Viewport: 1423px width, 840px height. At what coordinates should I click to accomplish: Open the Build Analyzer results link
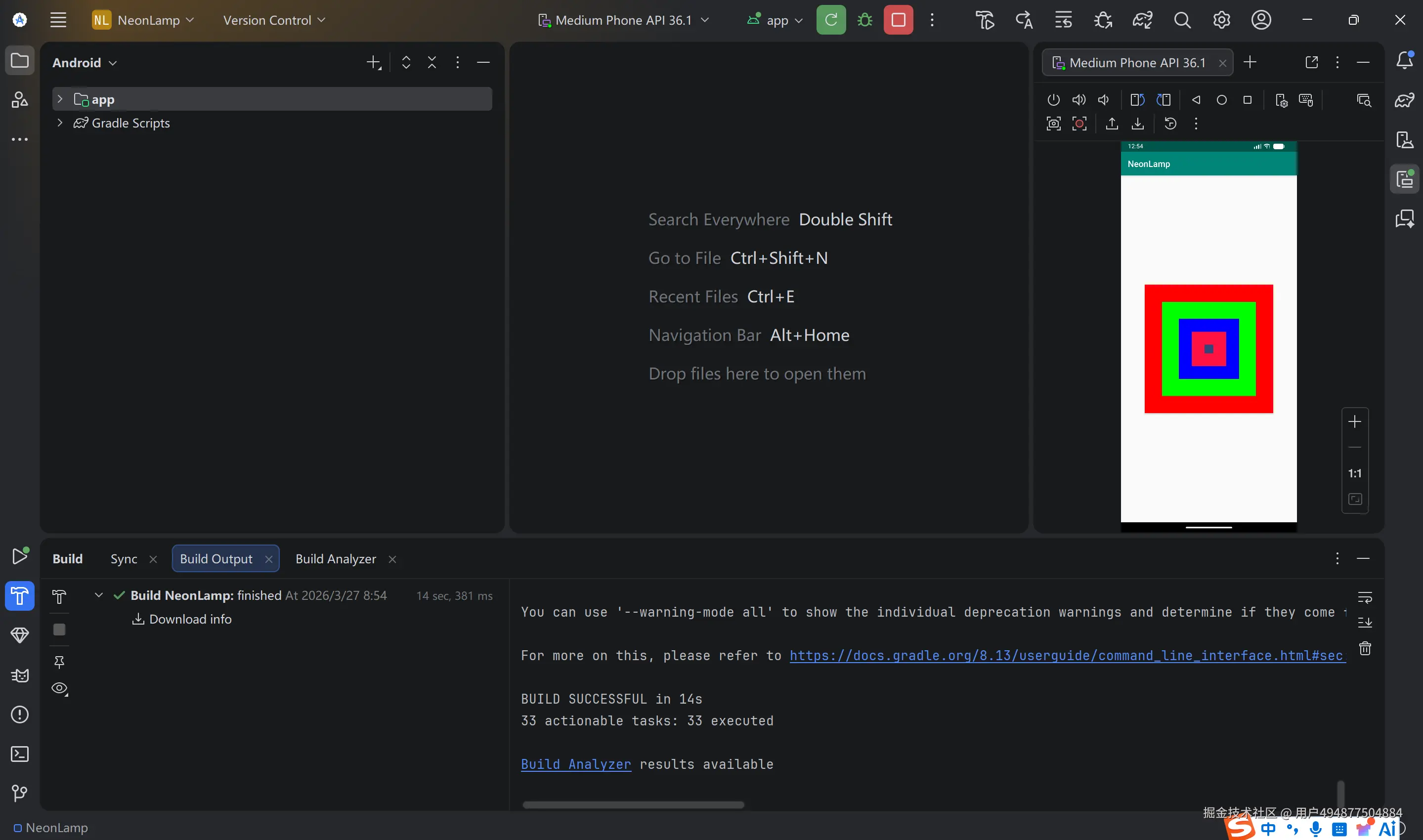[576, 764]
